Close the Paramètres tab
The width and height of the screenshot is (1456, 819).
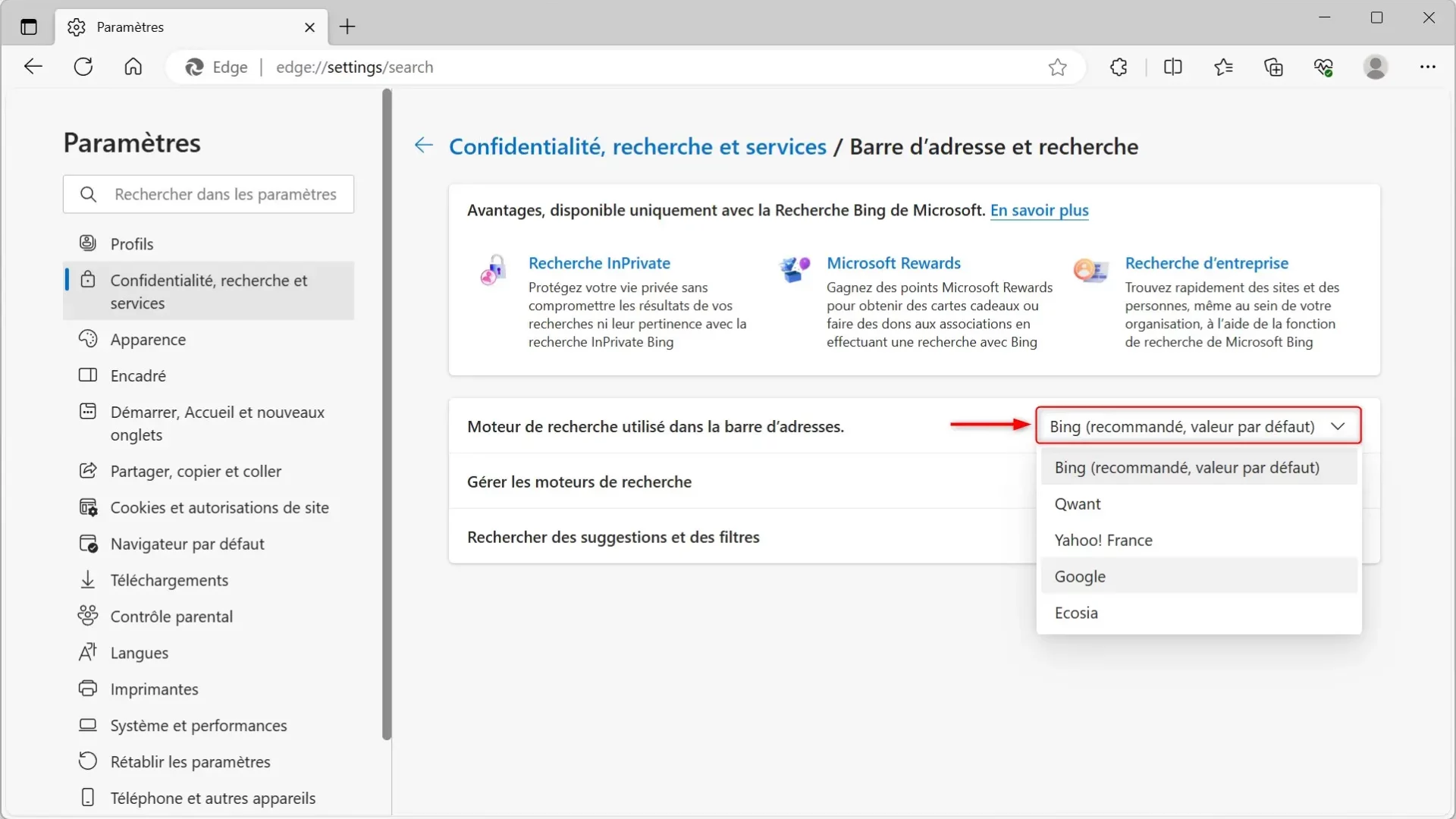pos(309,27)
